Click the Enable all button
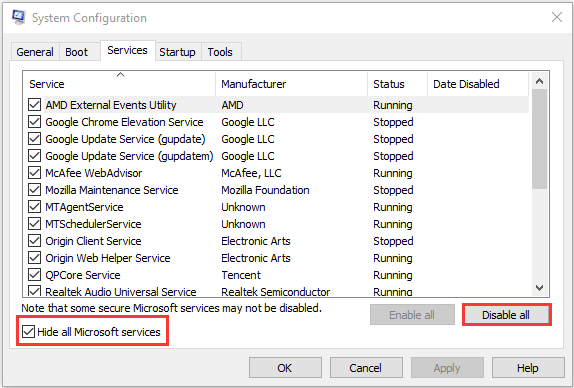 (x=412, y=315)
